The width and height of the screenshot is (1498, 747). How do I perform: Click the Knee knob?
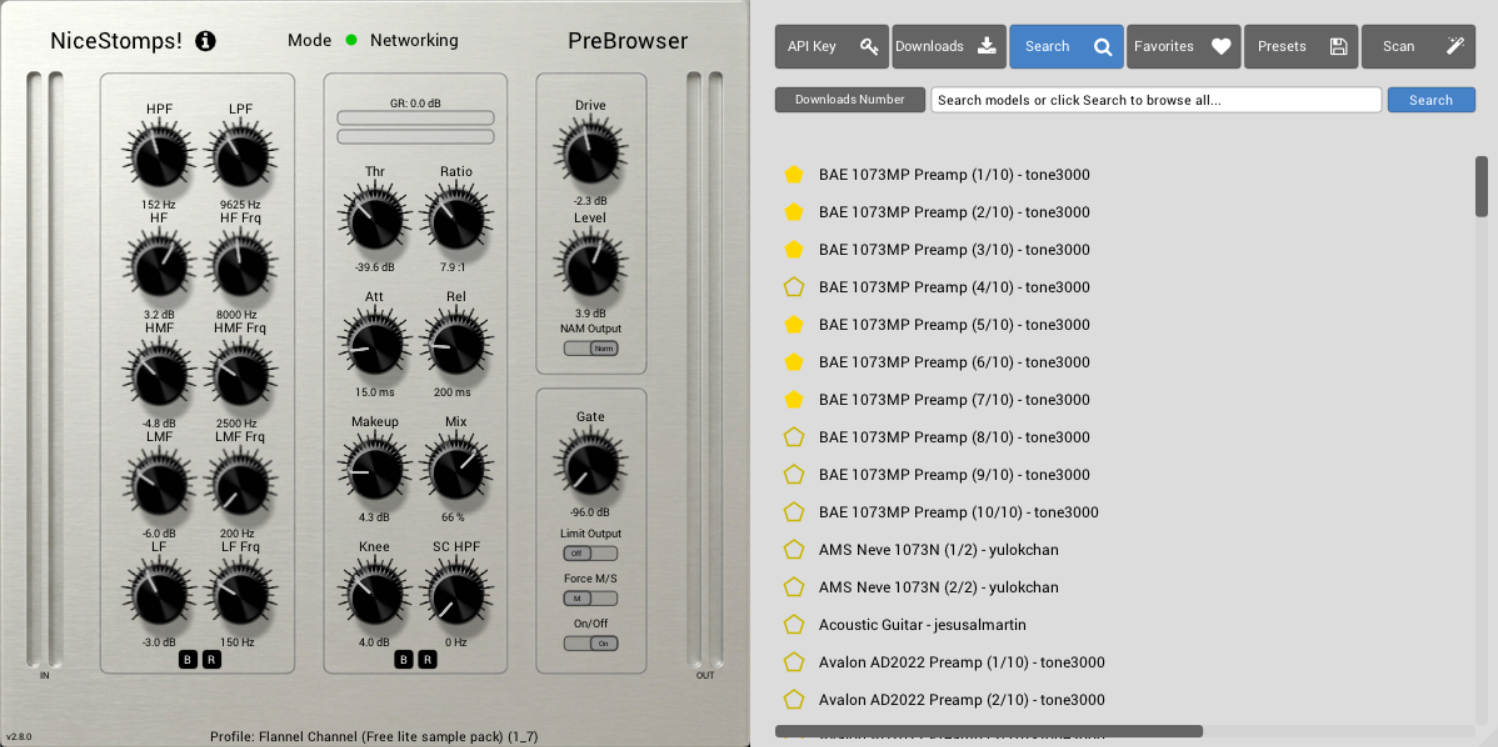pyautogui.click(x=375, y=594)
